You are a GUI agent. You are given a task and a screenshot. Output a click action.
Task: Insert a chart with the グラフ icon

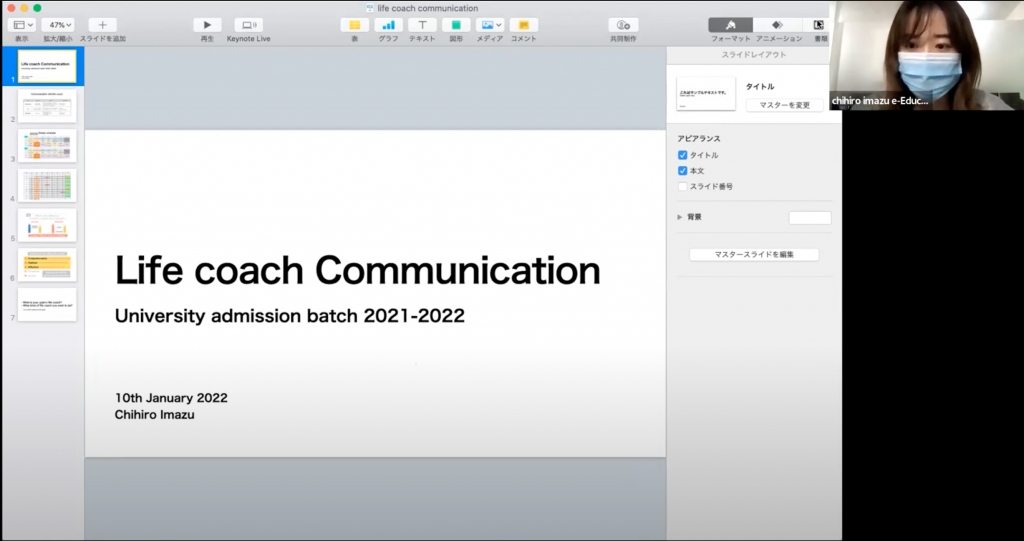tap(388, 25)
